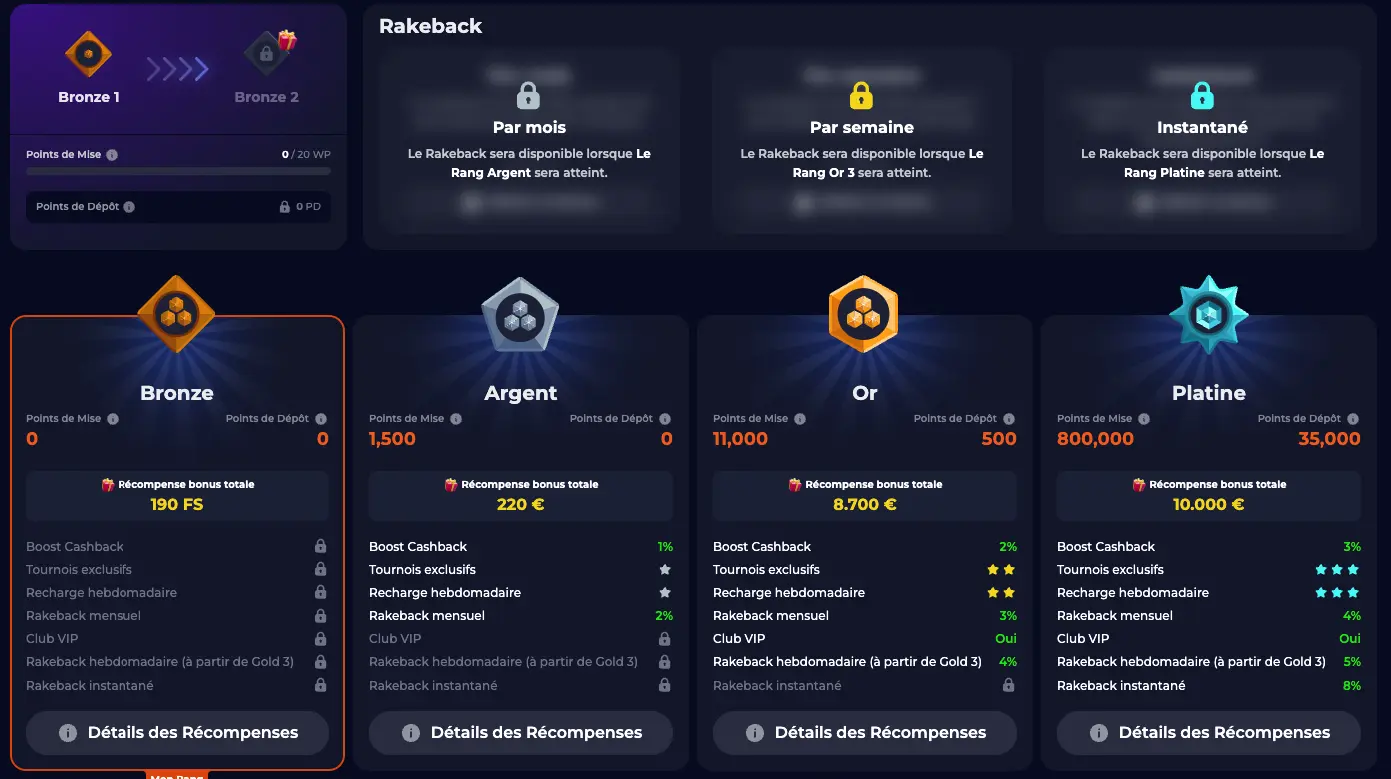Click the Bronze 2 locked gift badge
1391x779 pixels.
(x=267, y=53)
